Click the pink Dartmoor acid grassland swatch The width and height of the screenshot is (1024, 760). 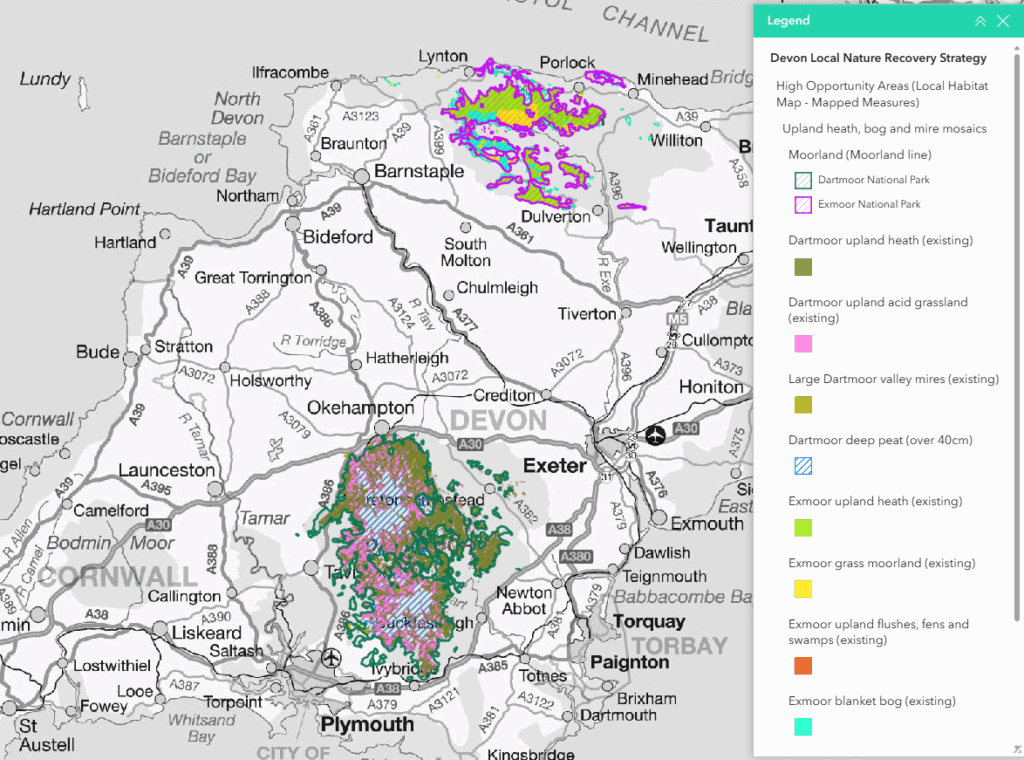802,344
